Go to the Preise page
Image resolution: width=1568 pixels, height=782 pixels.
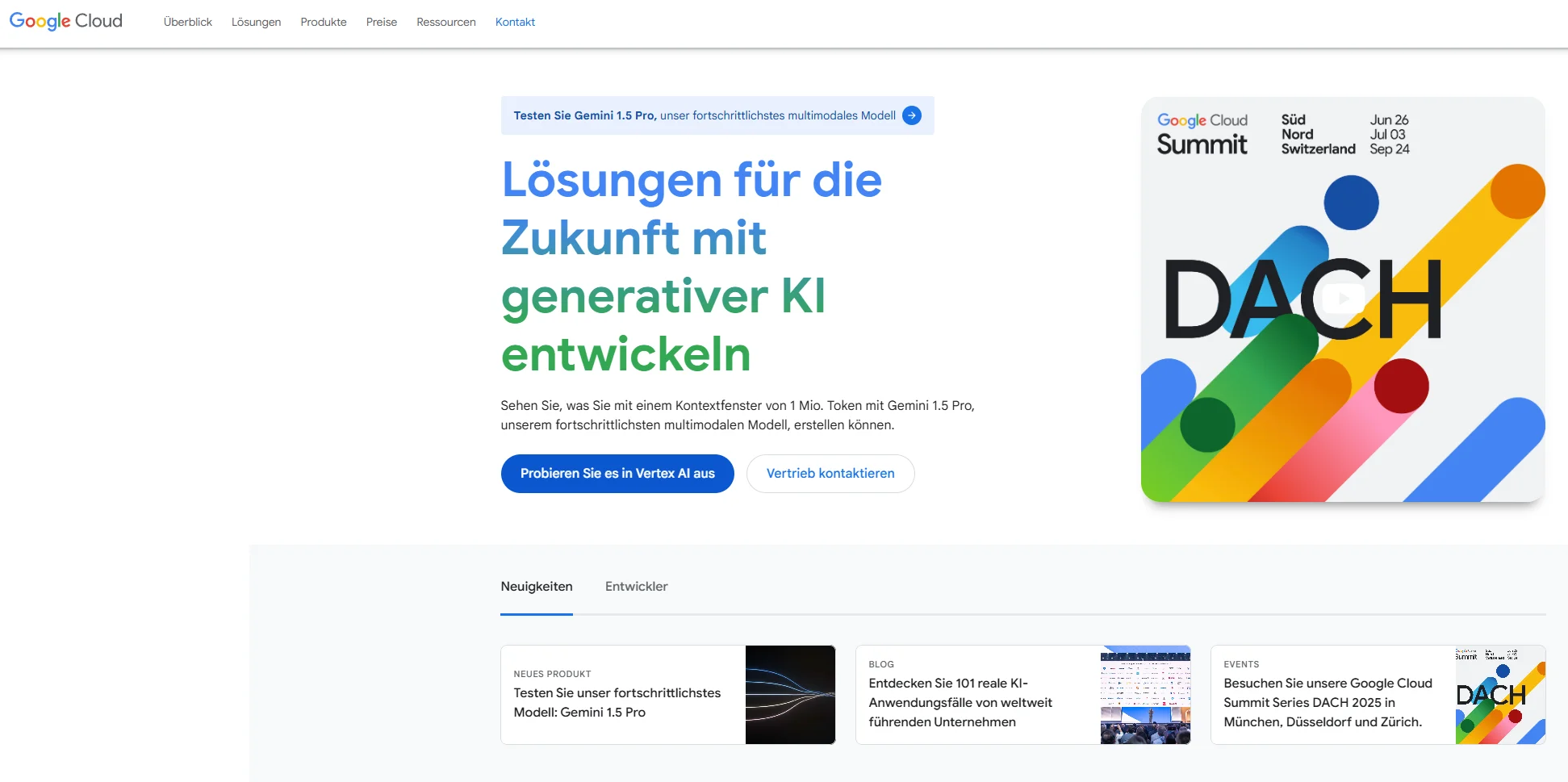click(x=382, y=22)
